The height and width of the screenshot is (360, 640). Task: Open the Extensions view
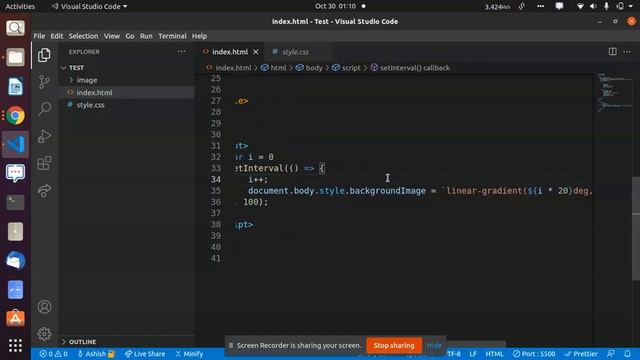pyautogui.click(x=44, y=163)
